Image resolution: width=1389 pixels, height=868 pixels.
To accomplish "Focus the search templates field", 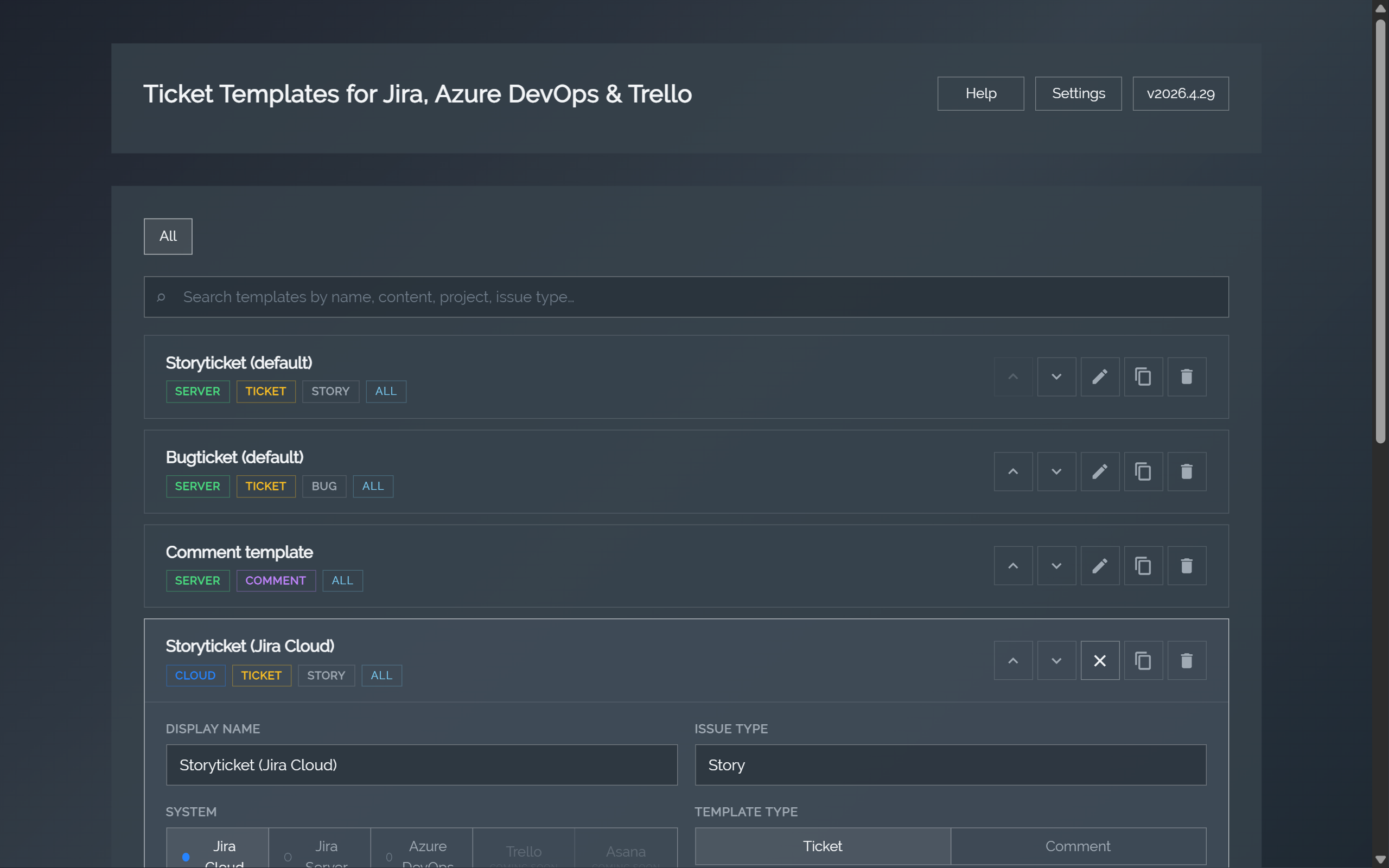I will point(686,297).
